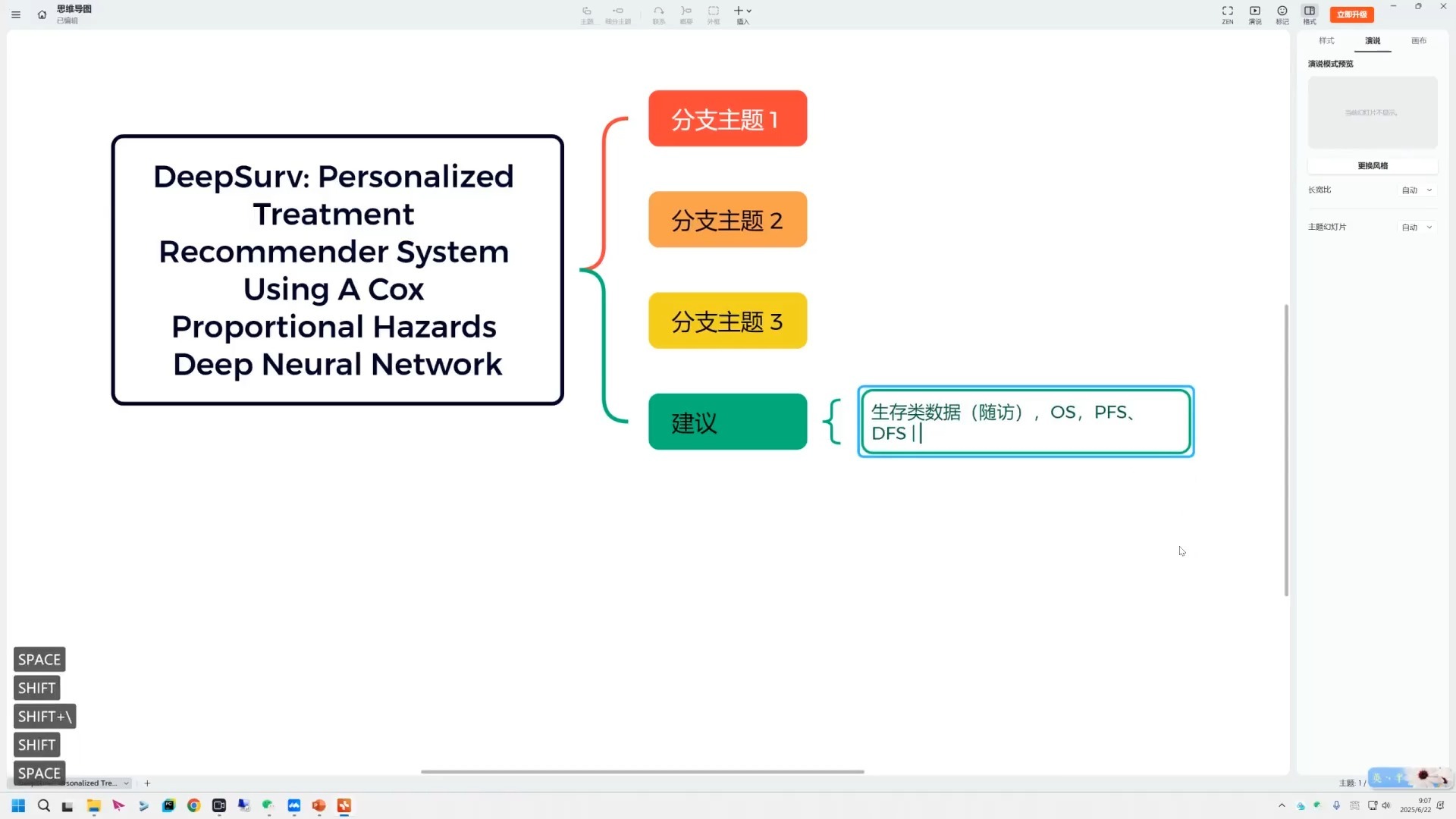Open the clock showing 9:07
The height and width of the screenshot is (819, 1456).
(x=1416, y=805)
